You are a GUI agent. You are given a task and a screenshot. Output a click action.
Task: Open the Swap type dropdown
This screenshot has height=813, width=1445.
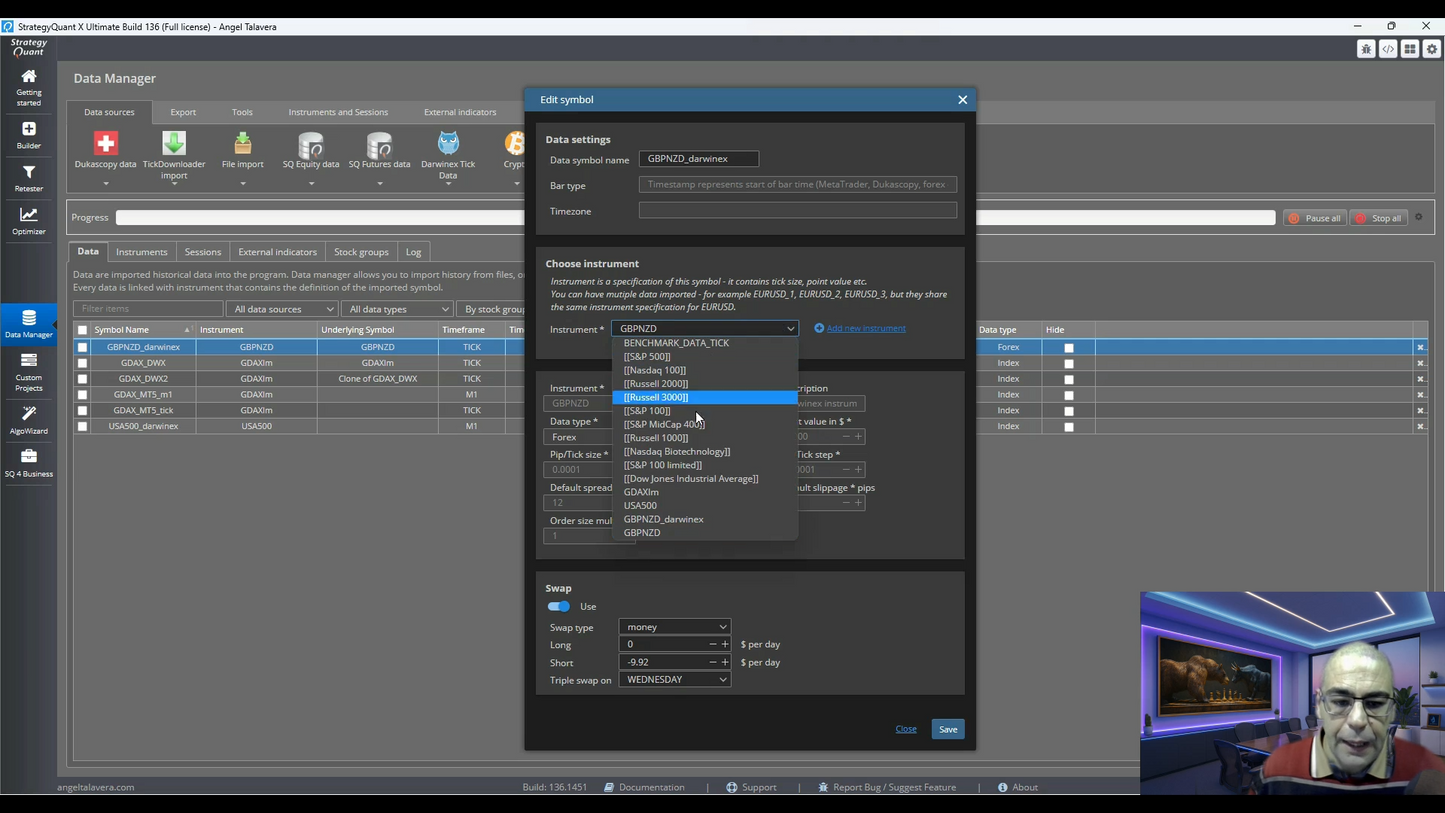point(675,627)
